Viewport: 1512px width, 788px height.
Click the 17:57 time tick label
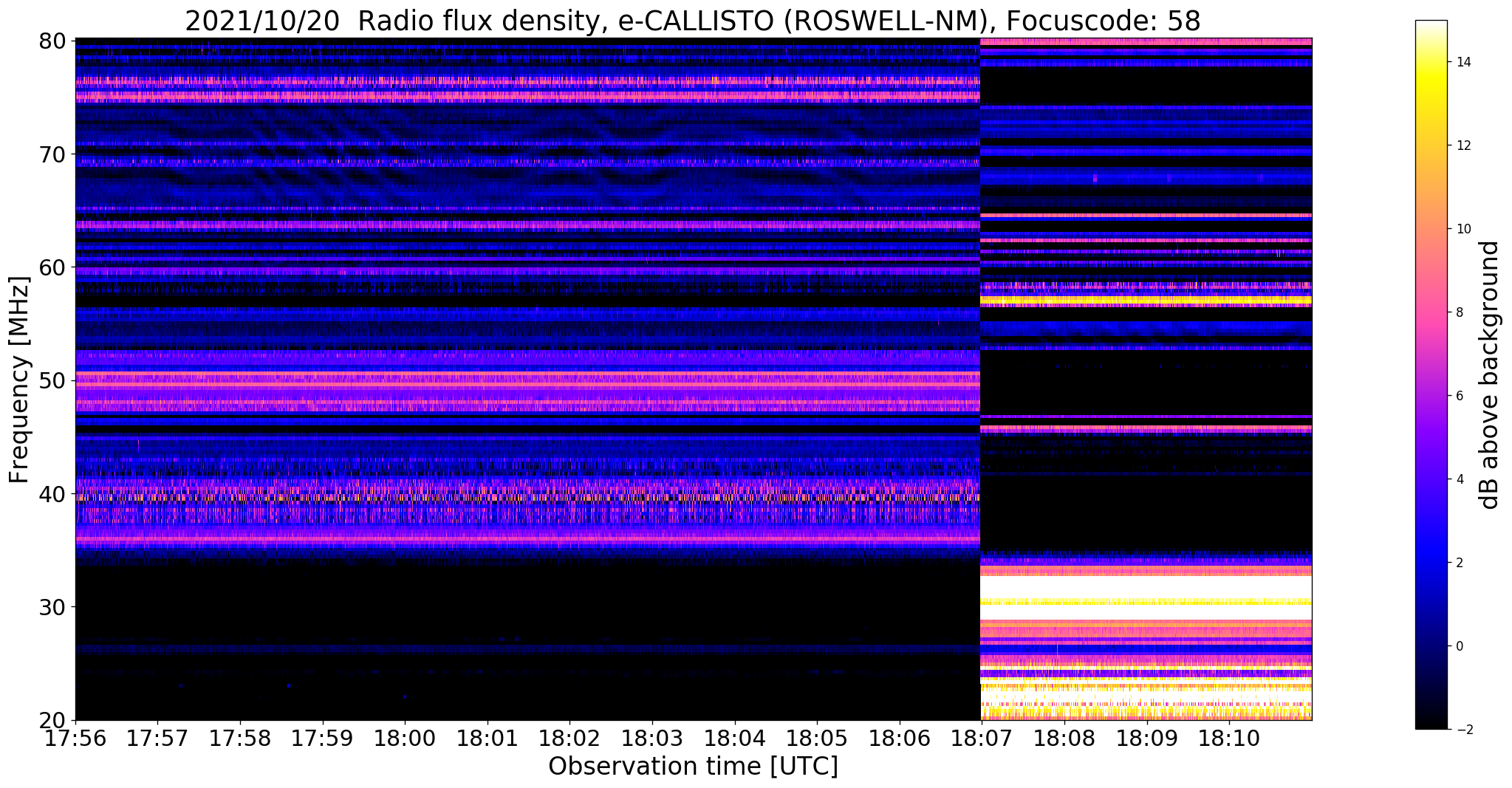pos(157,739)
